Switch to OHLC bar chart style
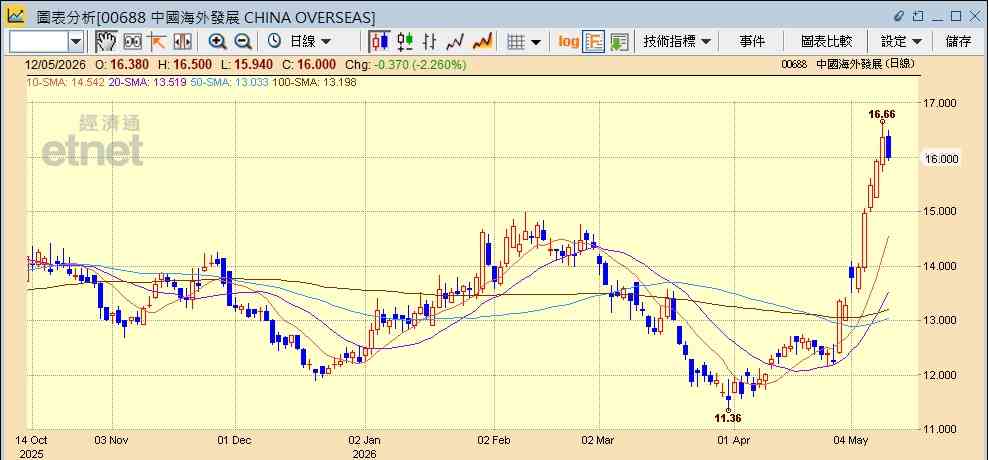Image resolution: width=989 pixels, height=460 pixels. point(430,42)
